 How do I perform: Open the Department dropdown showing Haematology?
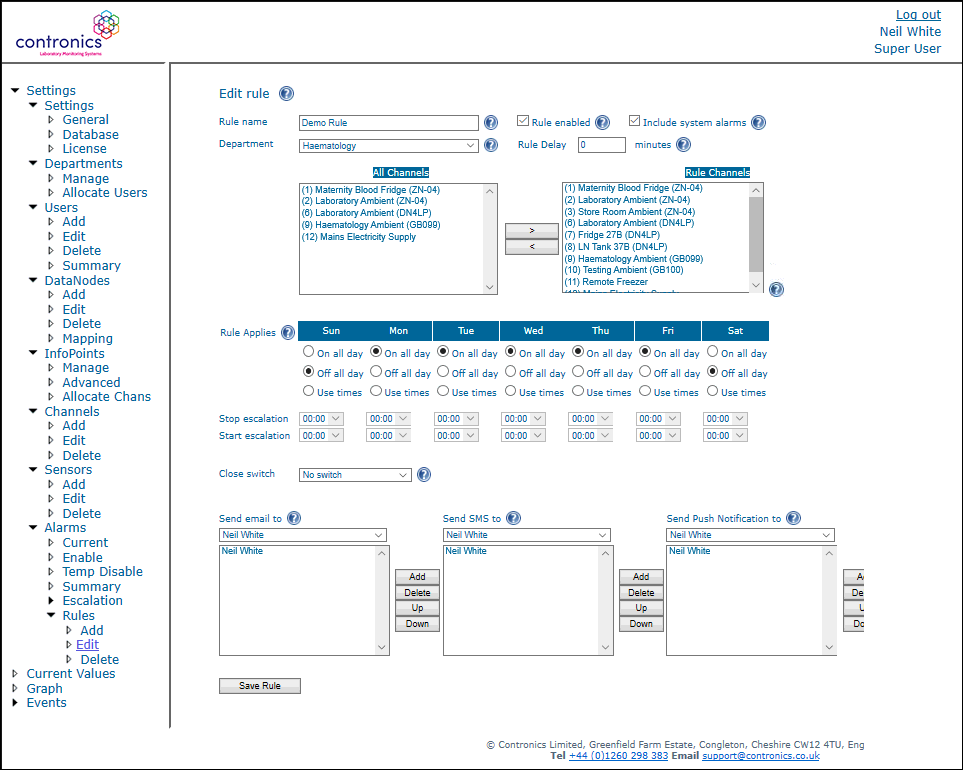[389, 146]
